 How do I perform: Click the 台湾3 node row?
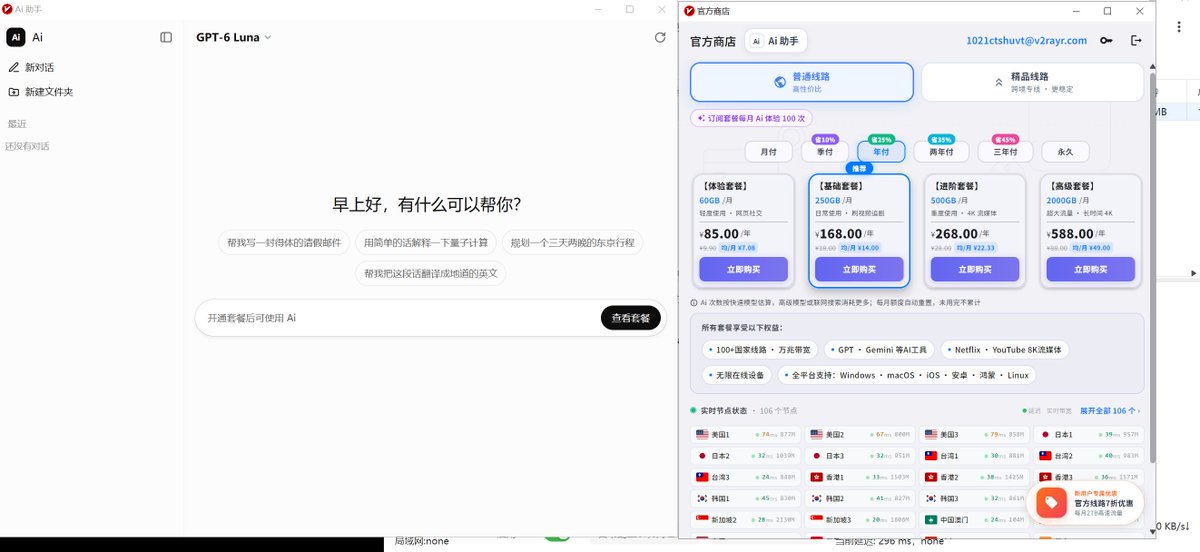pos(746,477)
